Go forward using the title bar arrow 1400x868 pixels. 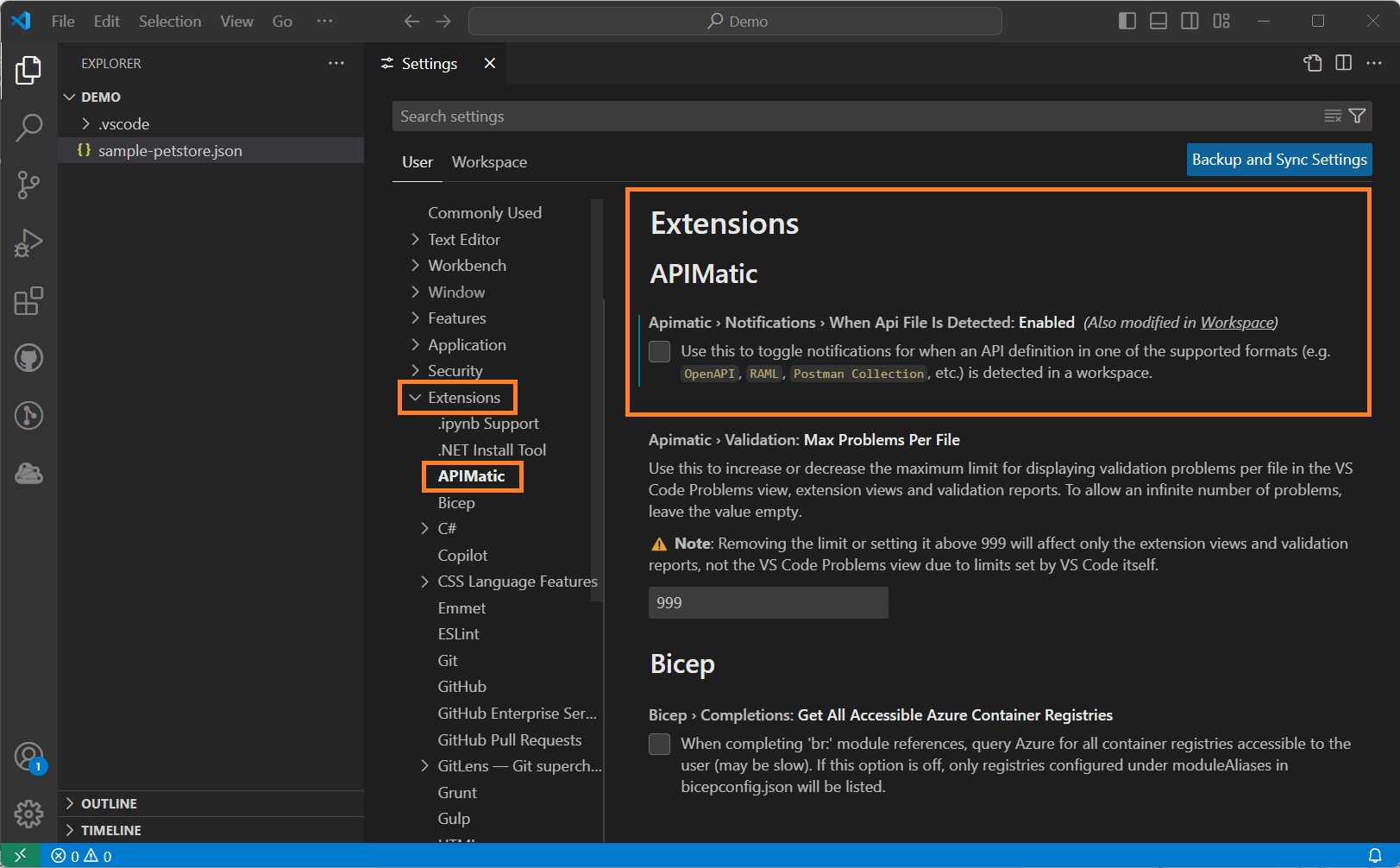[x=443, y=22]
